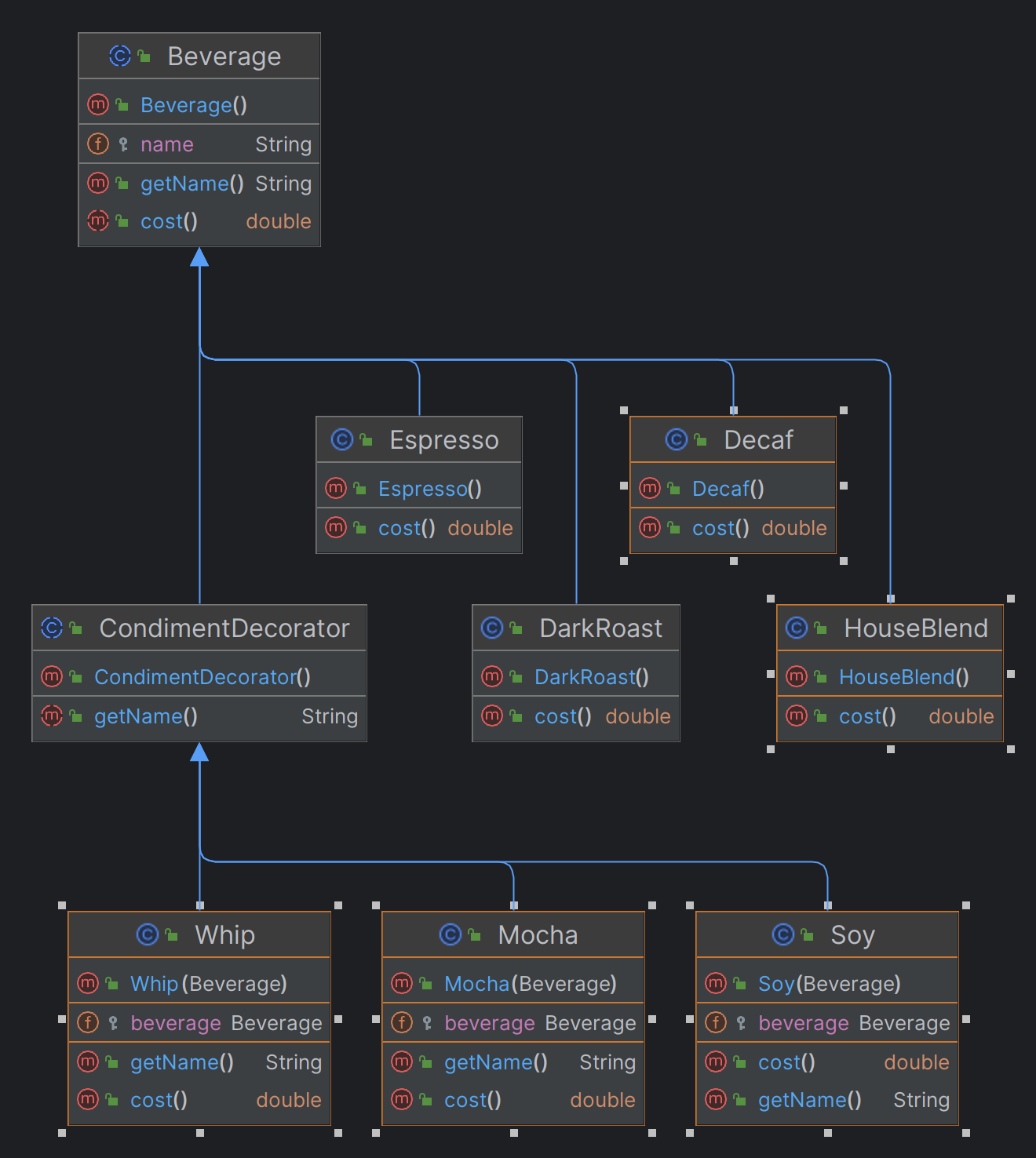
Task: Click Espresso() constructor text
Action: pyautogui.click(x=430, y=489)
